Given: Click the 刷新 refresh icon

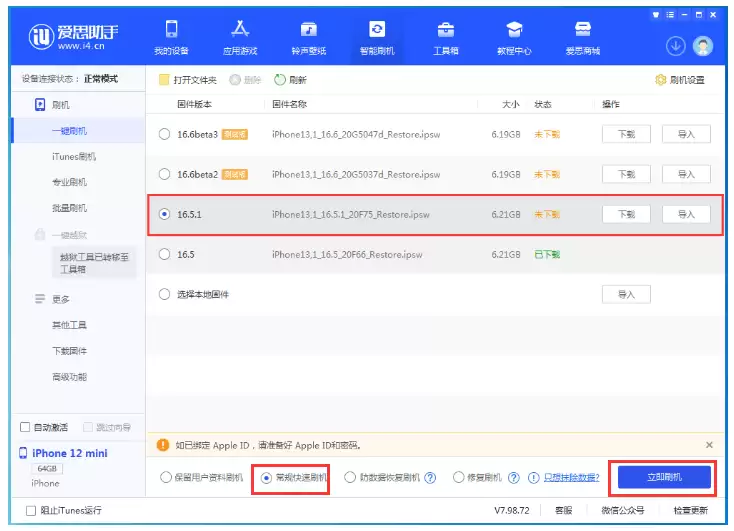Looking at the screenshot, I should (x=279, y=80).
